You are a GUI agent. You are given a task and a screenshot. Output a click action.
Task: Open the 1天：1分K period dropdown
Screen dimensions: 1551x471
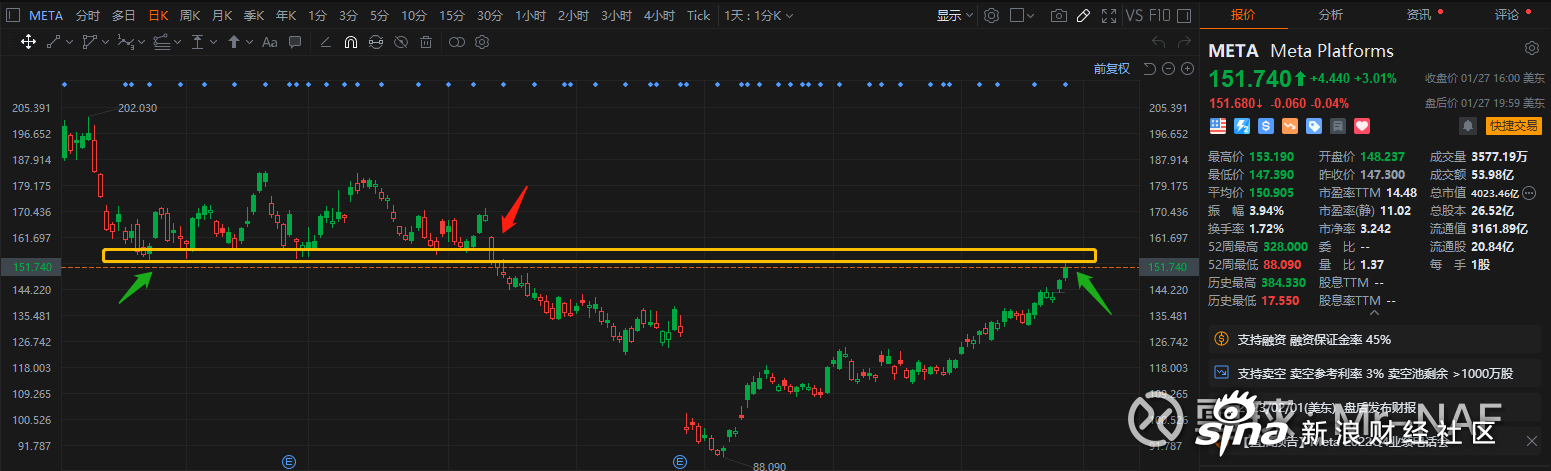coord(757,15)
